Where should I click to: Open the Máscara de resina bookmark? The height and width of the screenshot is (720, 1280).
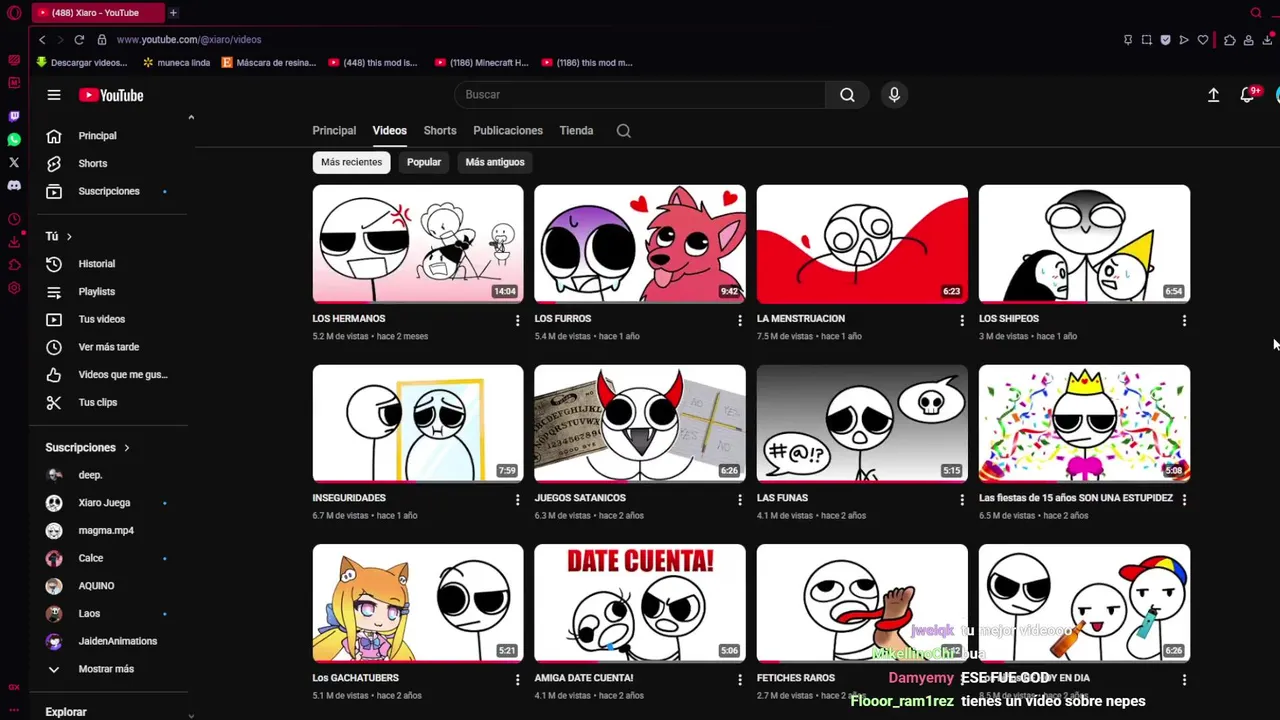[269, 63]
